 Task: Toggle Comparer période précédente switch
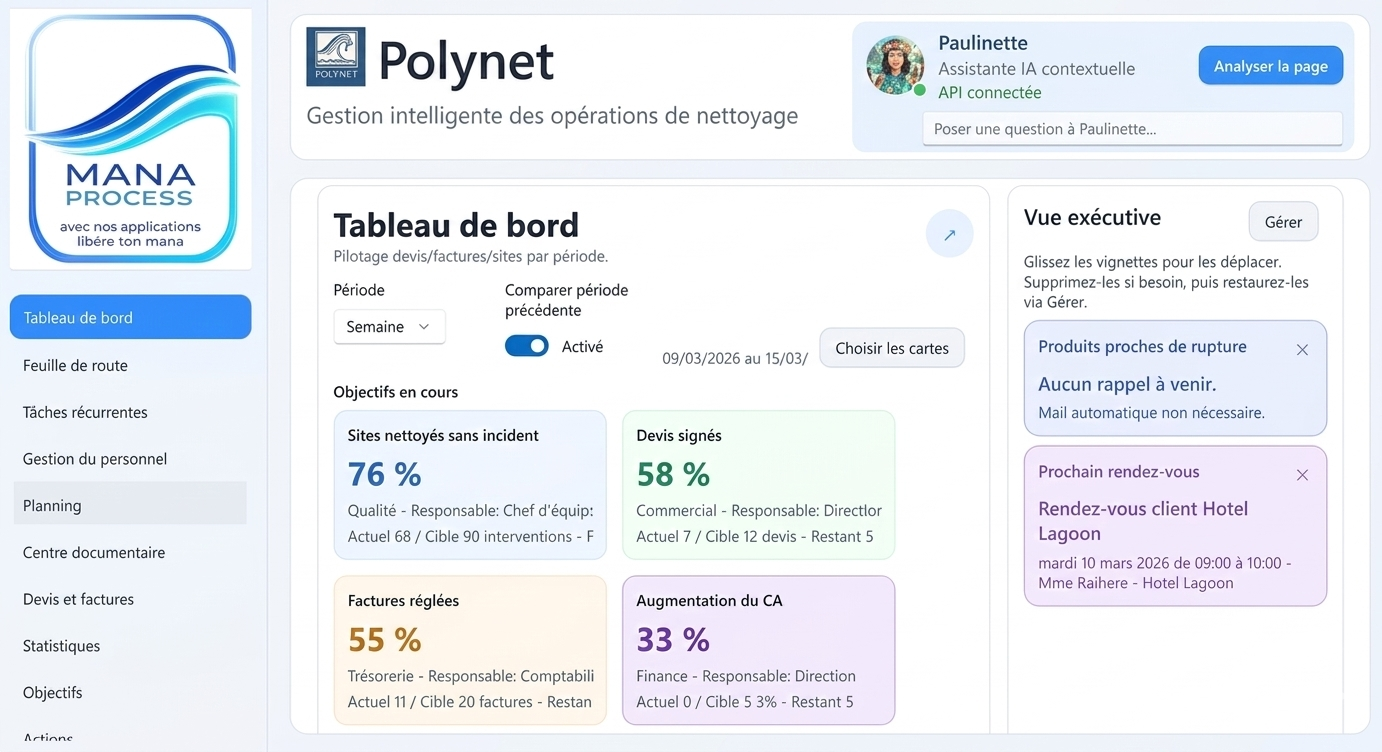point(527,346)
